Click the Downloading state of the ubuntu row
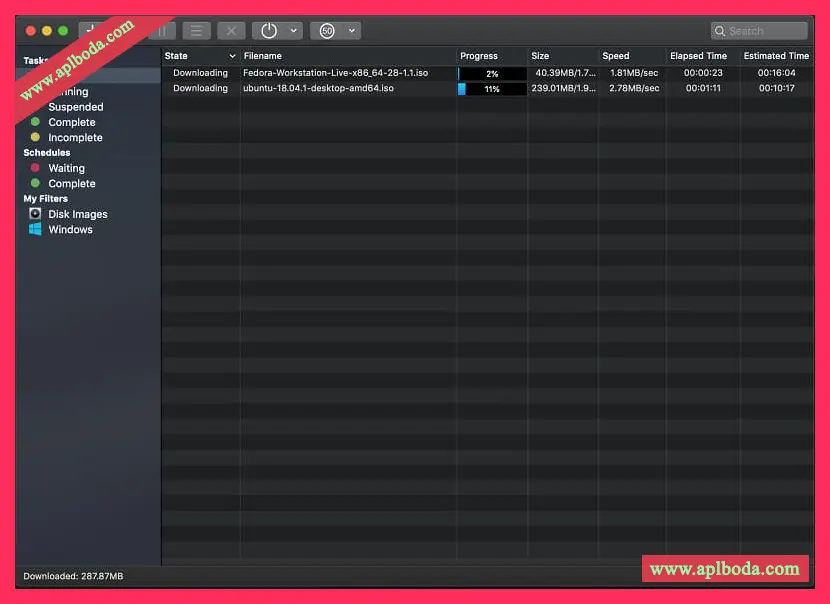Screen dimensions: 830x604 pos(200,88)
